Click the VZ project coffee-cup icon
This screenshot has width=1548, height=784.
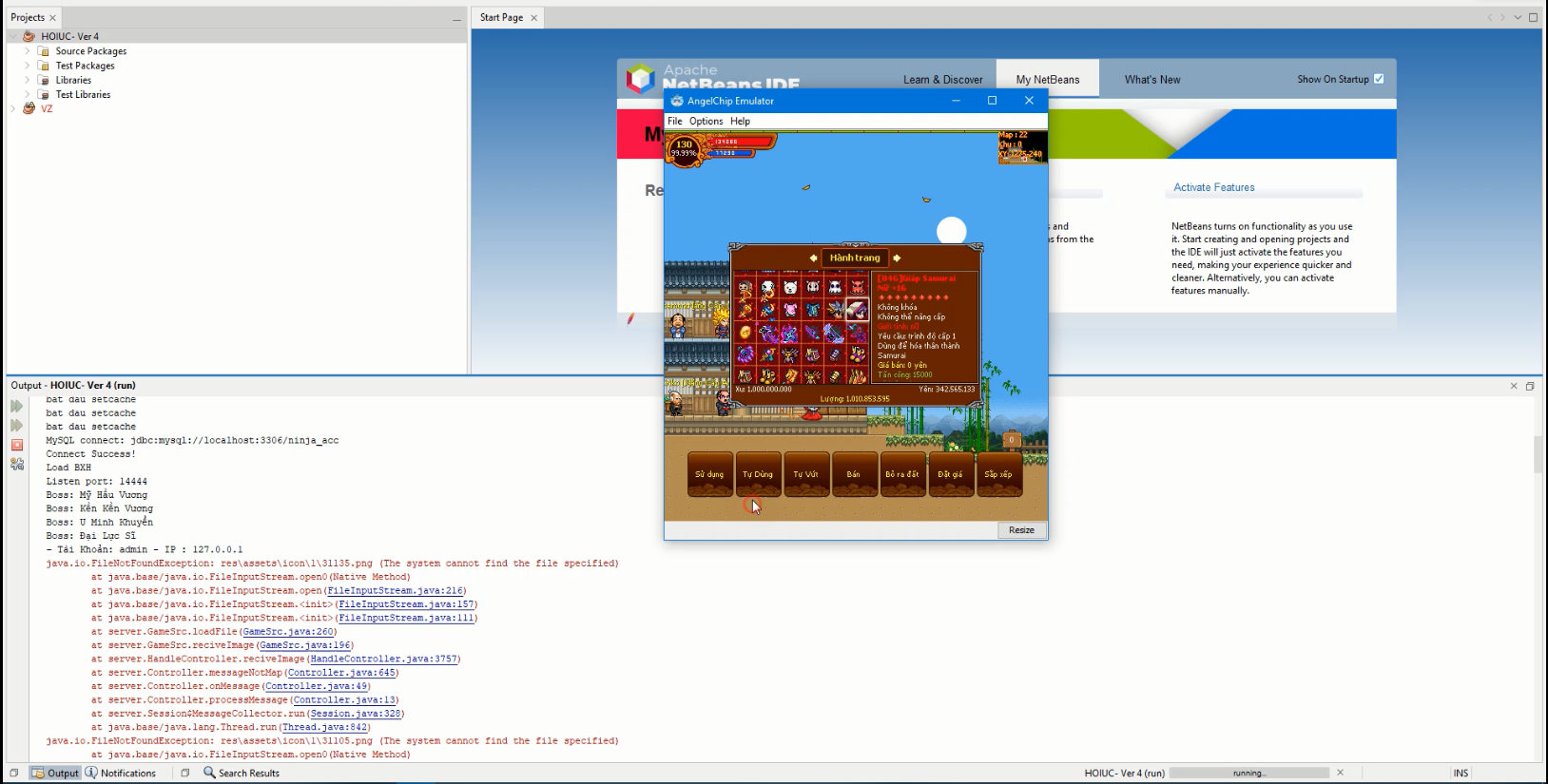click(x=29, y=108)
